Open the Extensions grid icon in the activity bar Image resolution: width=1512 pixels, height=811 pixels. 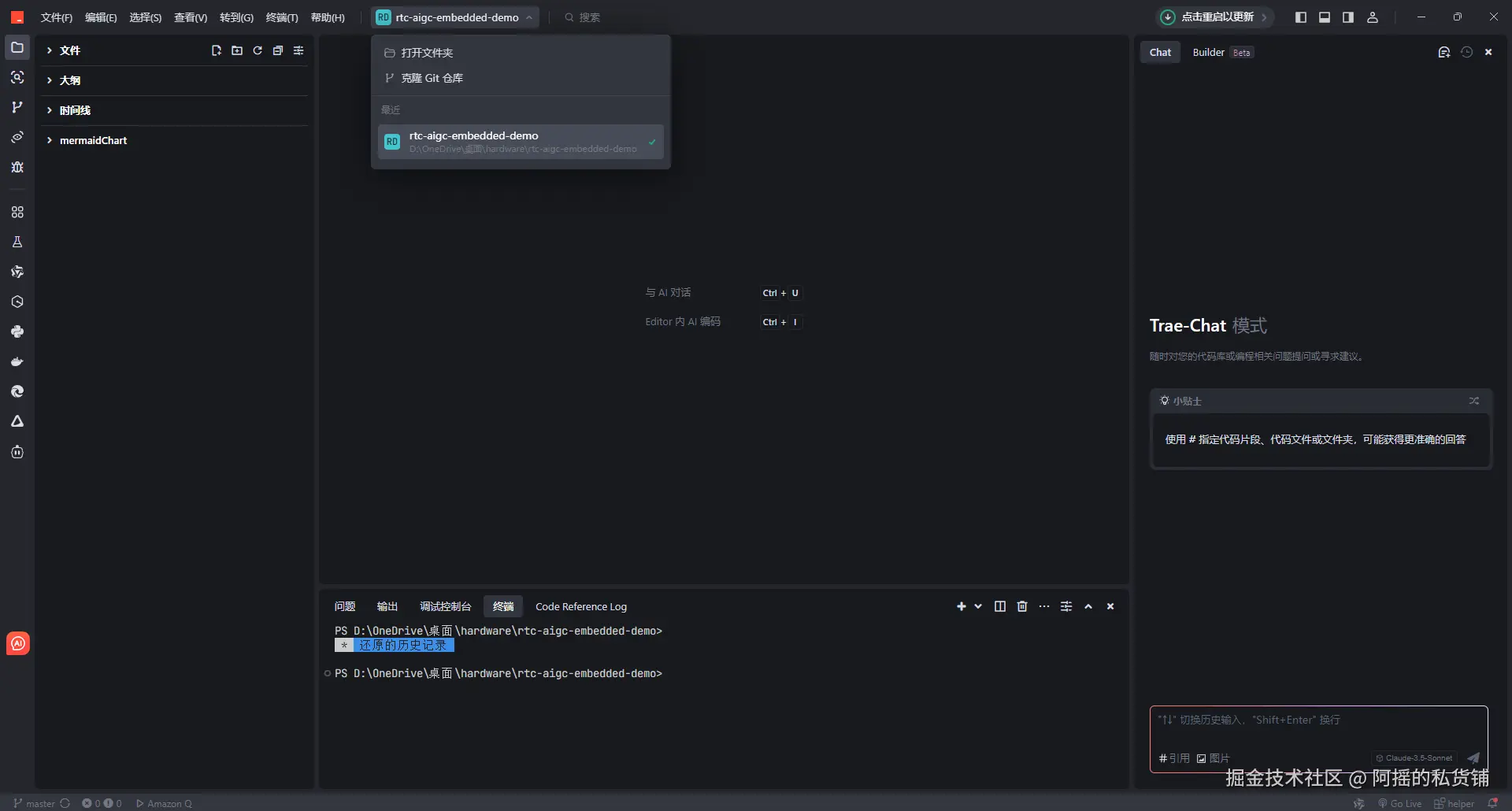17,212
